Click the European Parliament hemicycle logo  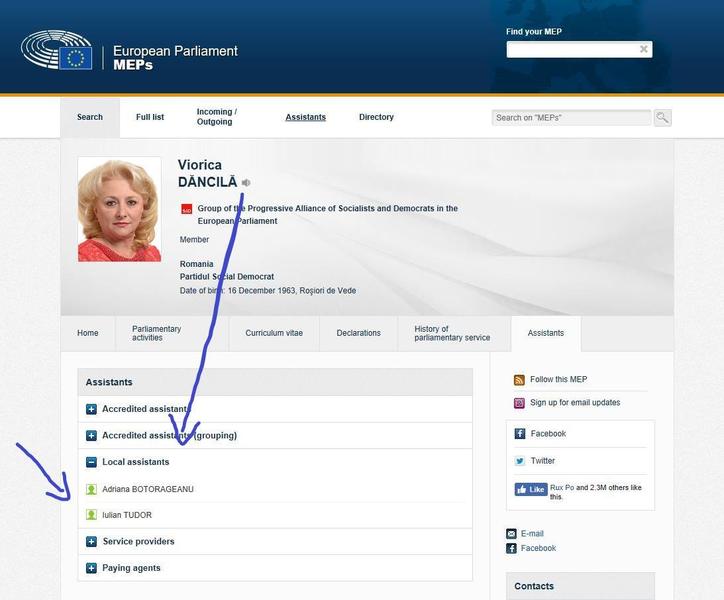[56, 50]
